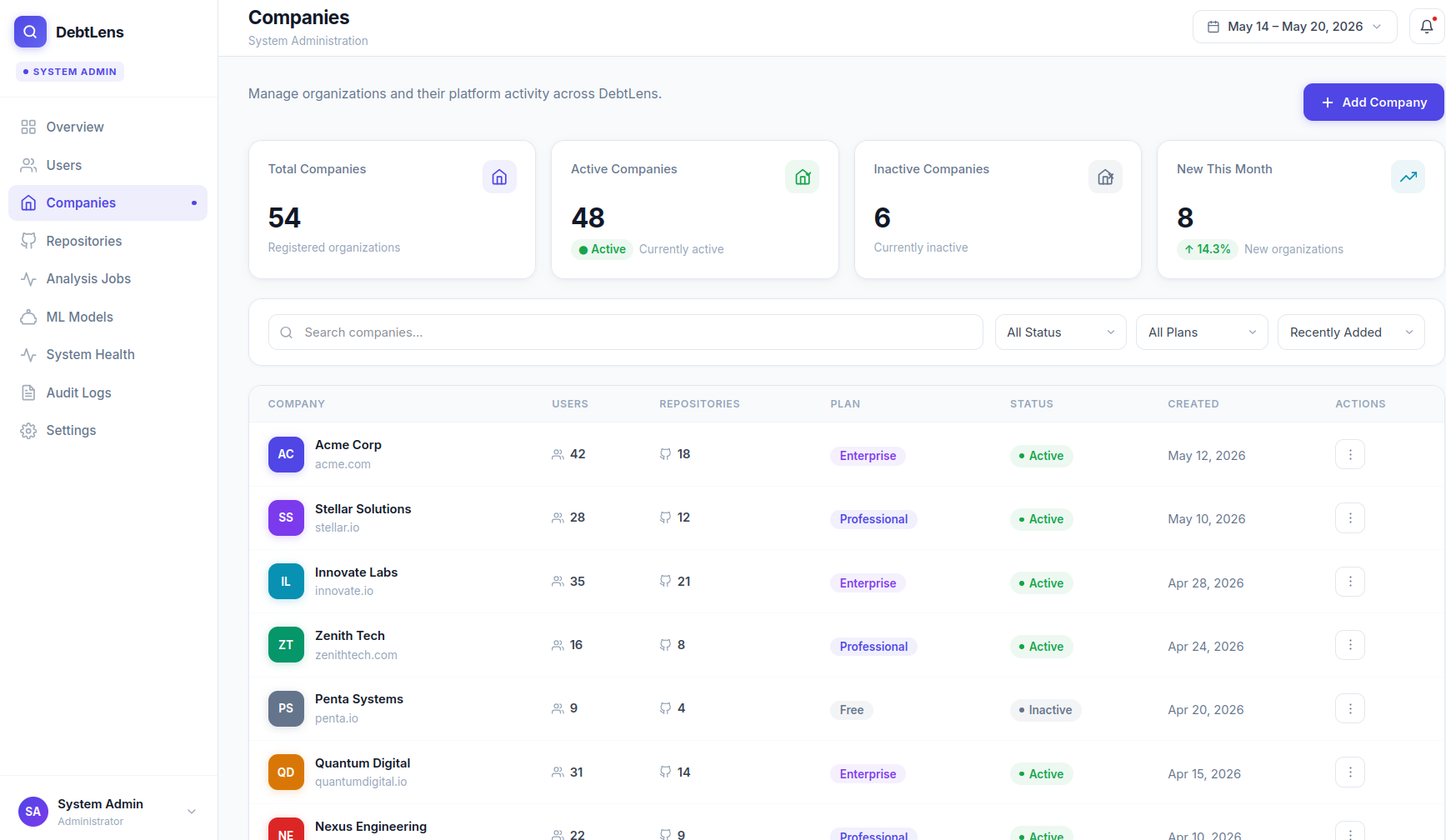The height and width of the screenshot is (840, 1446).
Task: Click the Created column header
Action: coord(1193,404)
